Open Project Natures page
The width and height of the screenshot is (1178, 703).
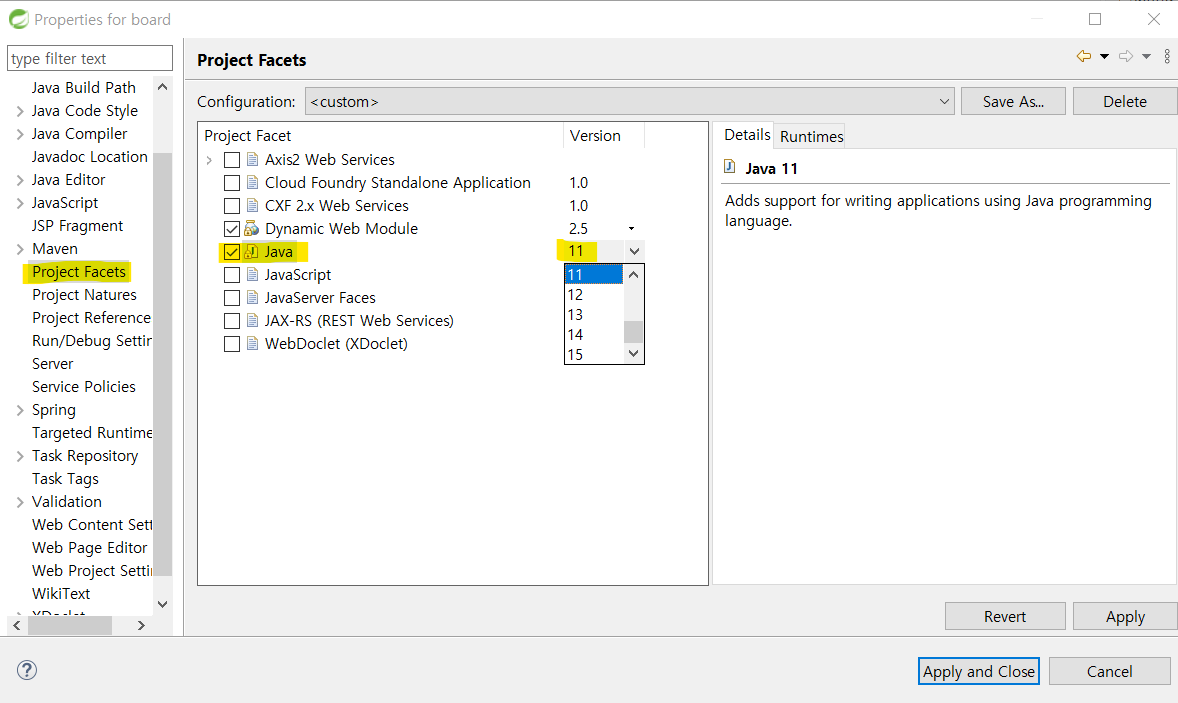(x=84, y=295)
